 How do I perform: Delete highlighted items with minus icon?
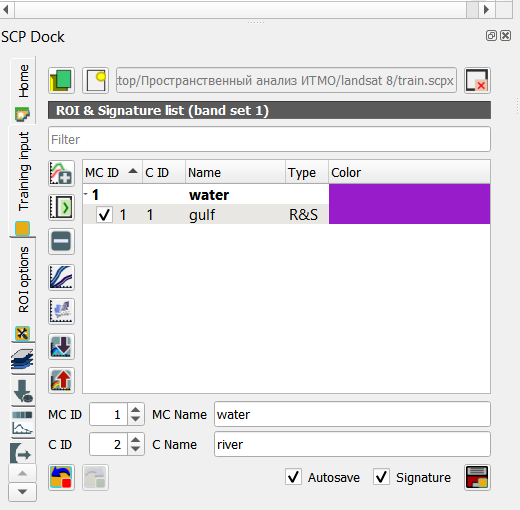pyautogui.click(x=61, y=241)
